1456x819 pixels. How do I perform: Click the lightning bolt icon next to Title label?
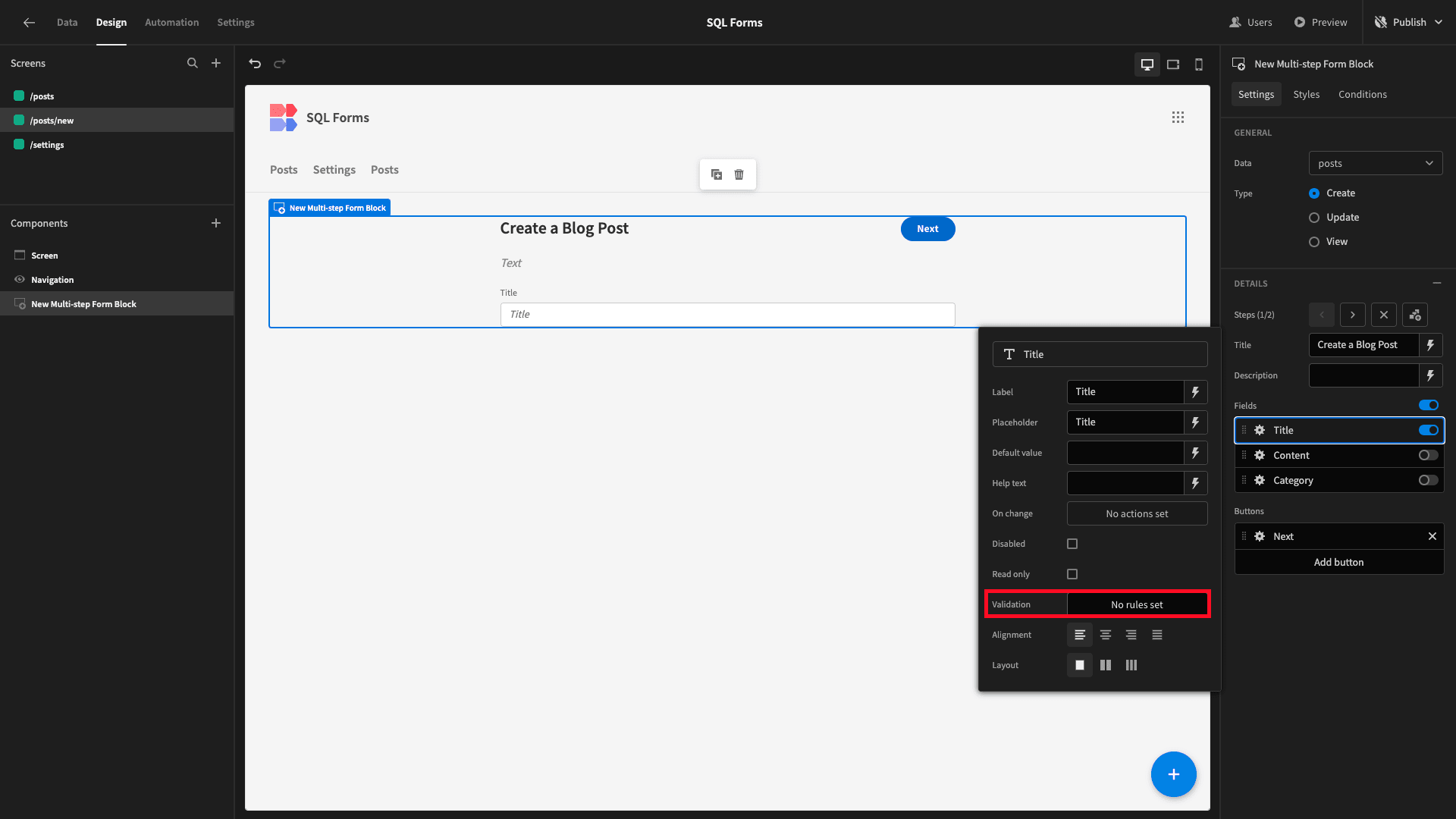(x=1196, y=391)
